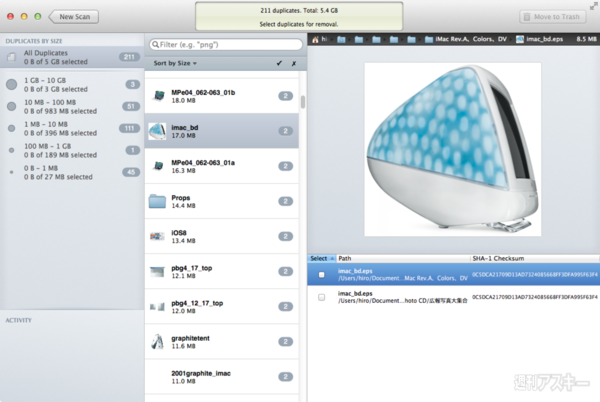Image resolution: width=600 pixels, height=402 pixels.
Task: Click the iOS8 thumbnail icon
Action: 157,236
